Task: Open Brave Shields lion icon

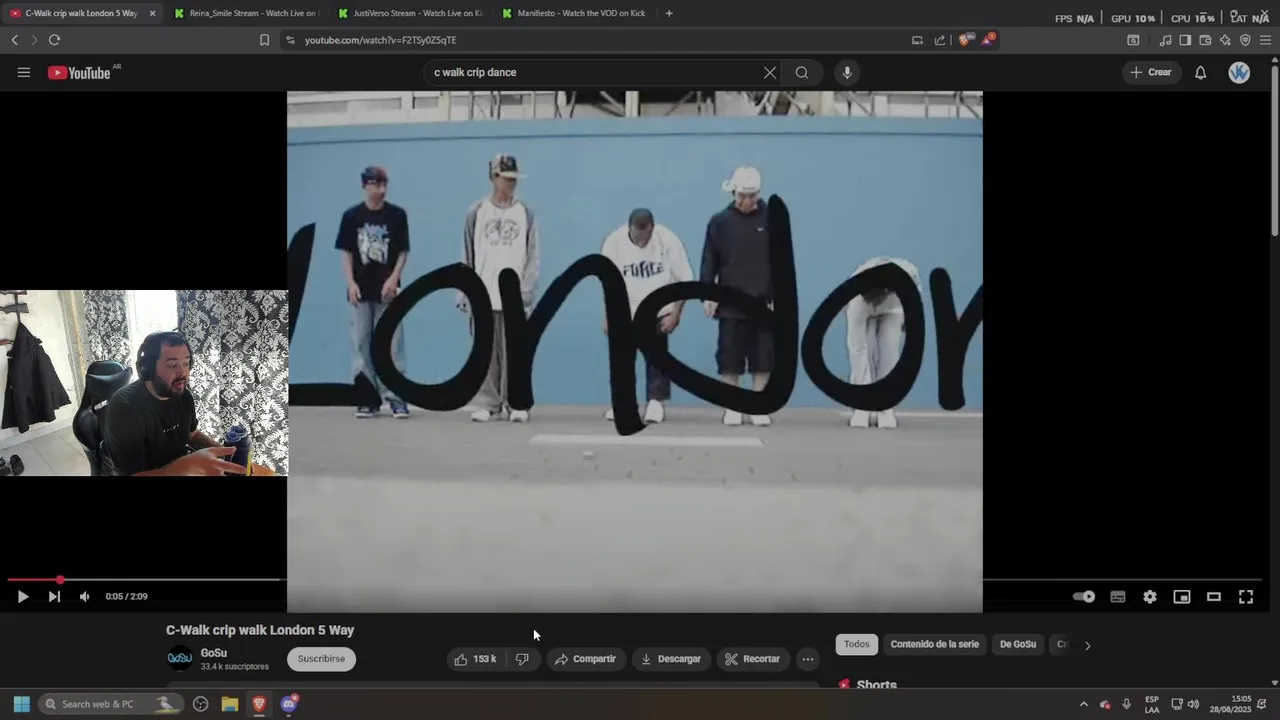Action: pyautogui.click(x=964, y=40)
